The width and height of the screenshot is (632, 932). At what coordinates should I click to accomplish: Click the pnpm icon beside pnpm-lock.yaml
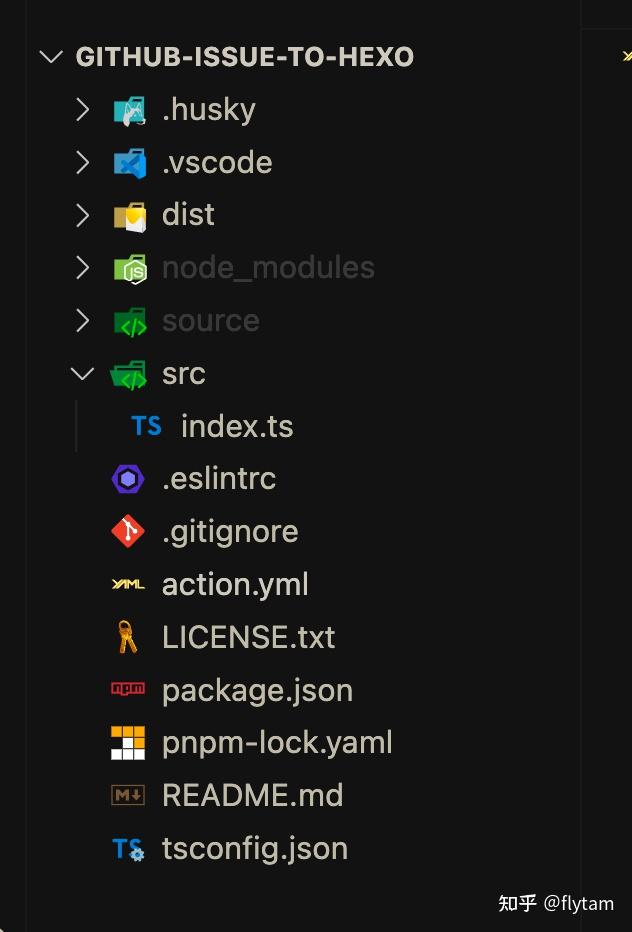point(126,742)
